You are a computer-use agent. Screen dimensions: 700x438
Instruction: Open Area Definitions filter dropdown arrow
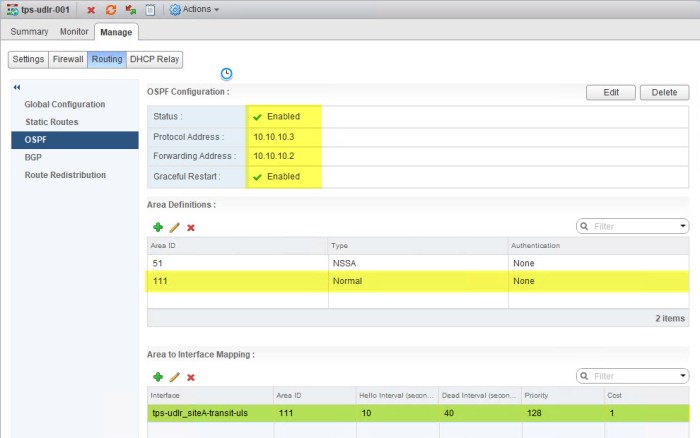683,226
